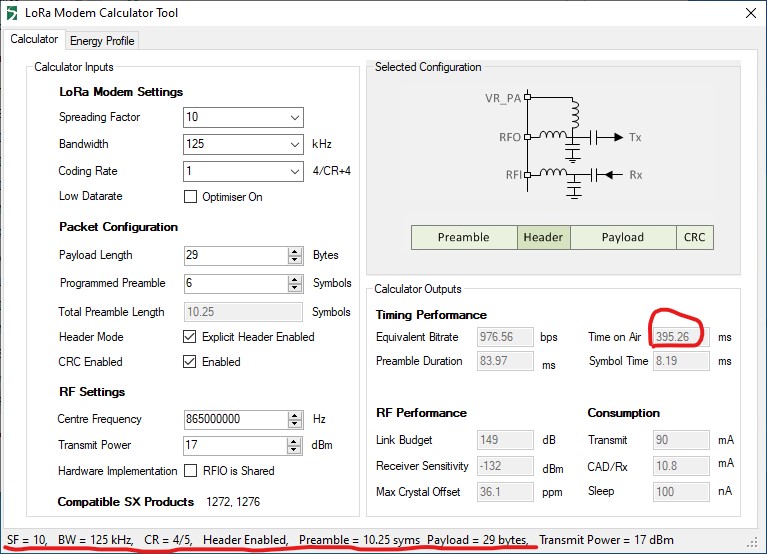The height and width of the screenshot is (554, 767).
Task: Click the Link Budget output field
Action: coord(505,440)
